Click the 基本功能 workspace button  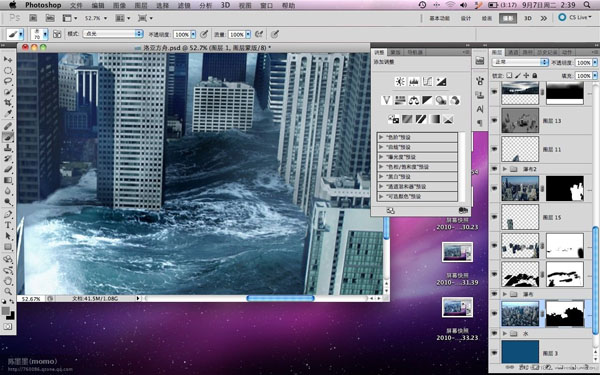tap(439, 18)
